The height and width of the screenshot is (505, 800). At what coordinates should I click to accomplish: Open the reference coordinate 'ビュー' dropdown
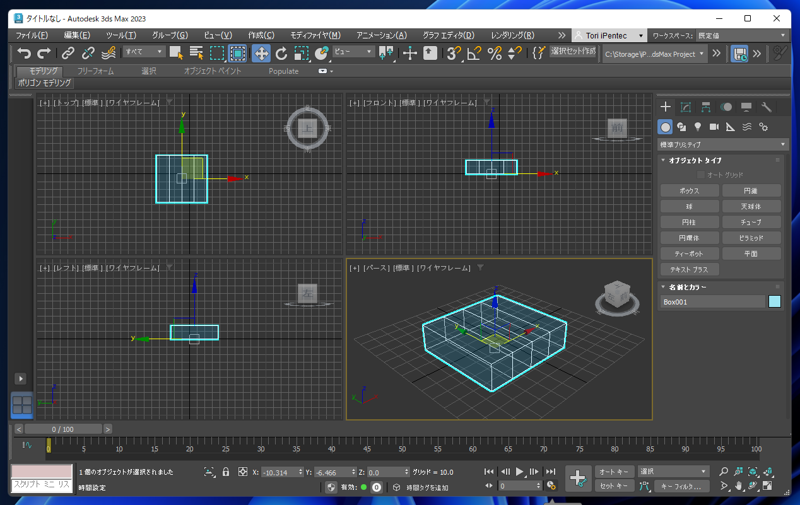pos(353,52)
